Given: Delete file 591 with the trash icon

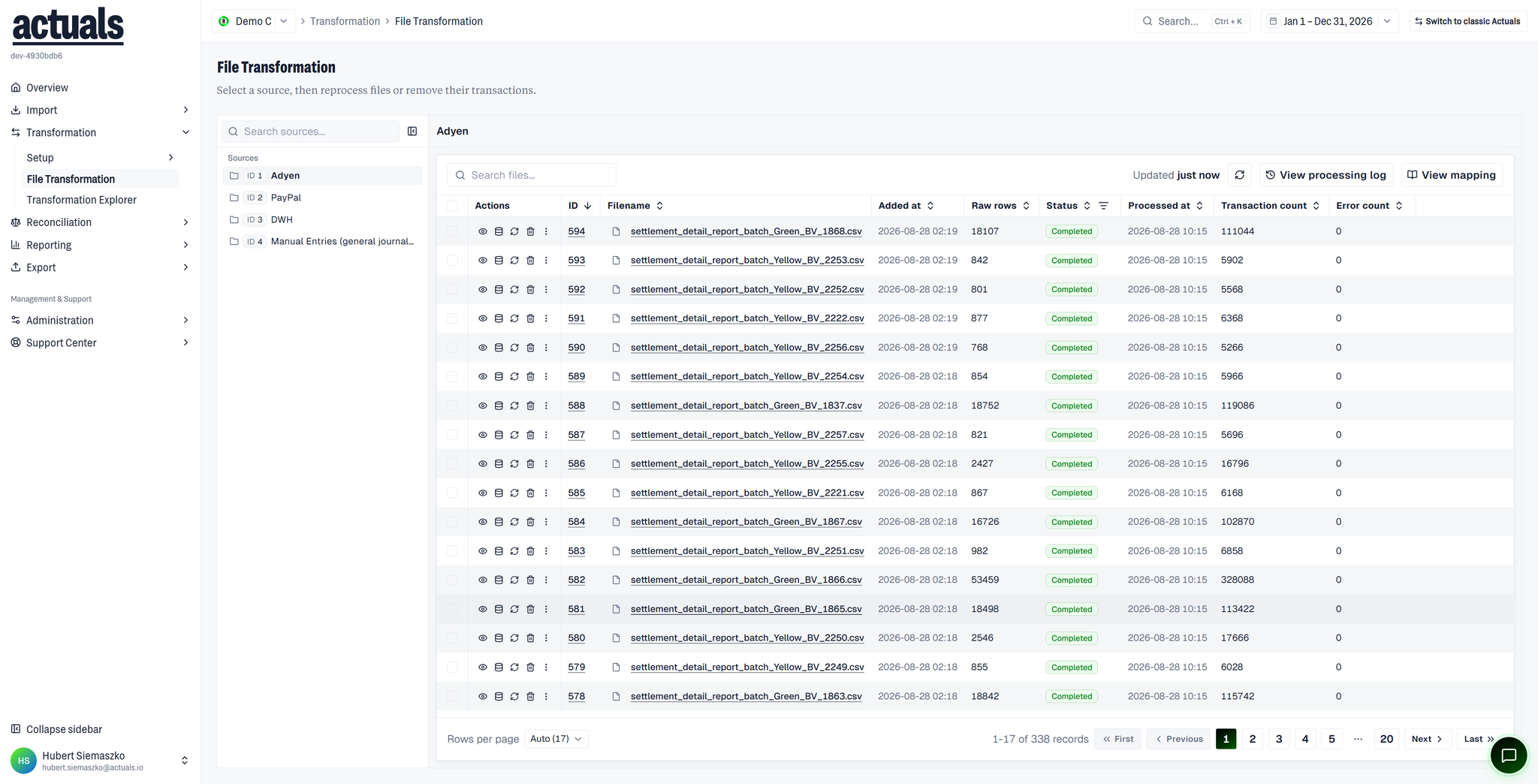Looking at the screenshot, I should coord(530,318).
